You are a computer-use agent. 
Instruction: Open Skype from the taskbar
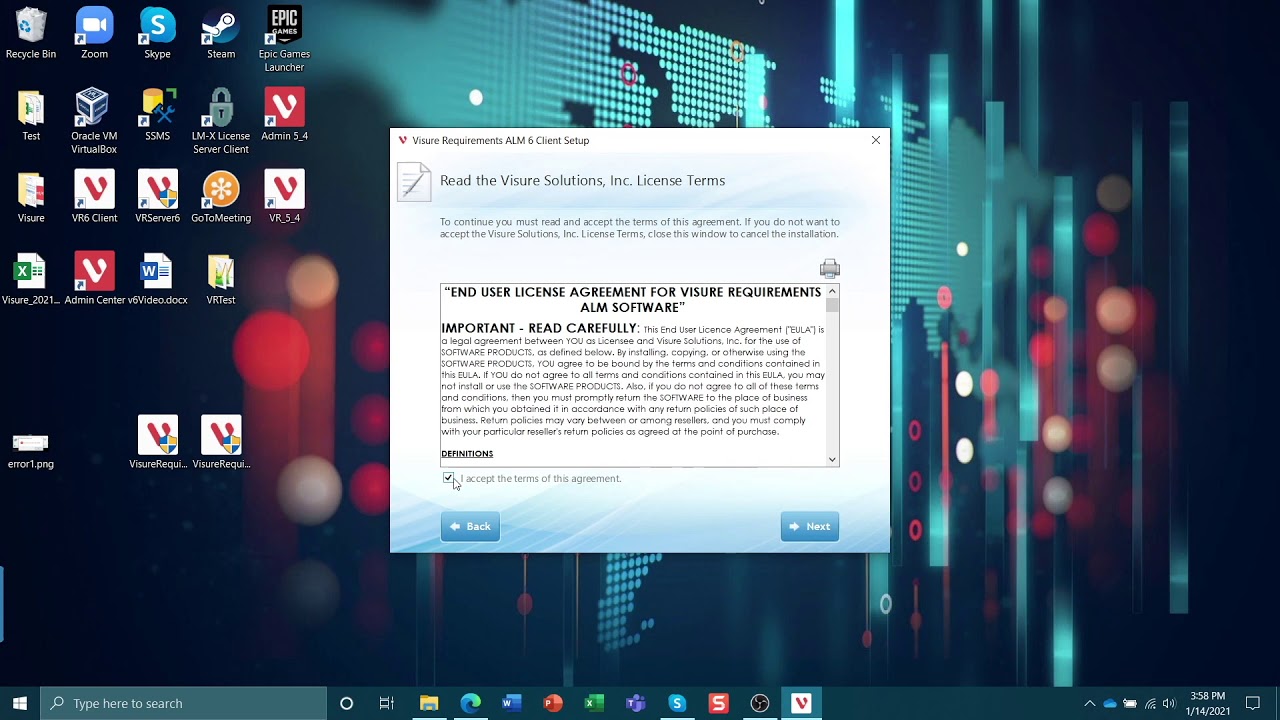click(677, 703)
